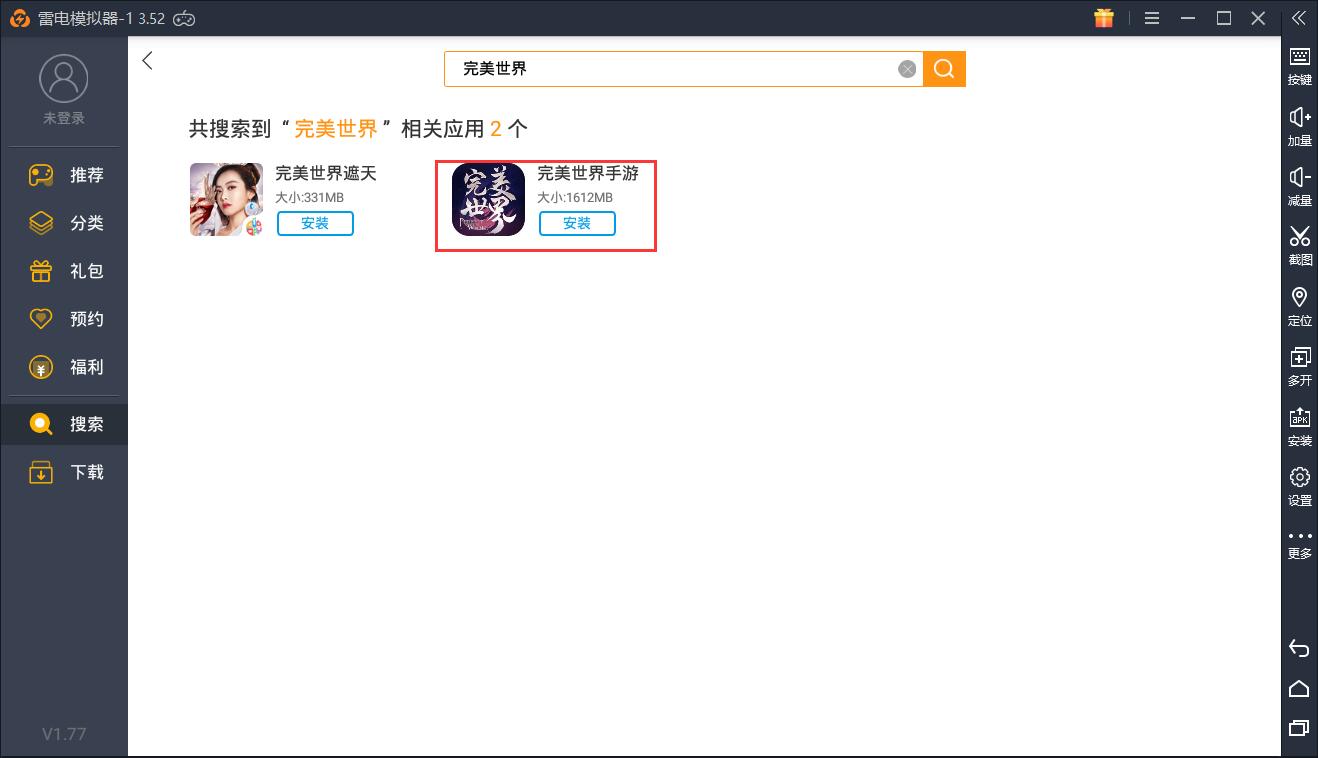Minimize the emulator window
The height and width of the screenshot is (758, 1318).
[x=1188, y=18]
